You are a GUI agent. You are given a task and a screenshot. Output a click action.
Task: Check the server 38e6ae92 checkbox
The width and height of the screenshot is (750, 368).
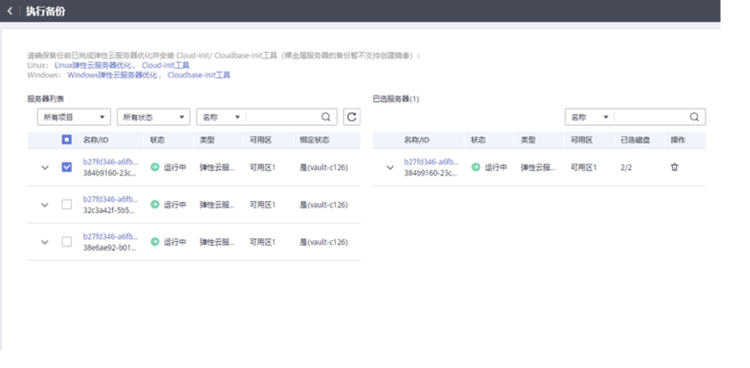tap(66, 242)
